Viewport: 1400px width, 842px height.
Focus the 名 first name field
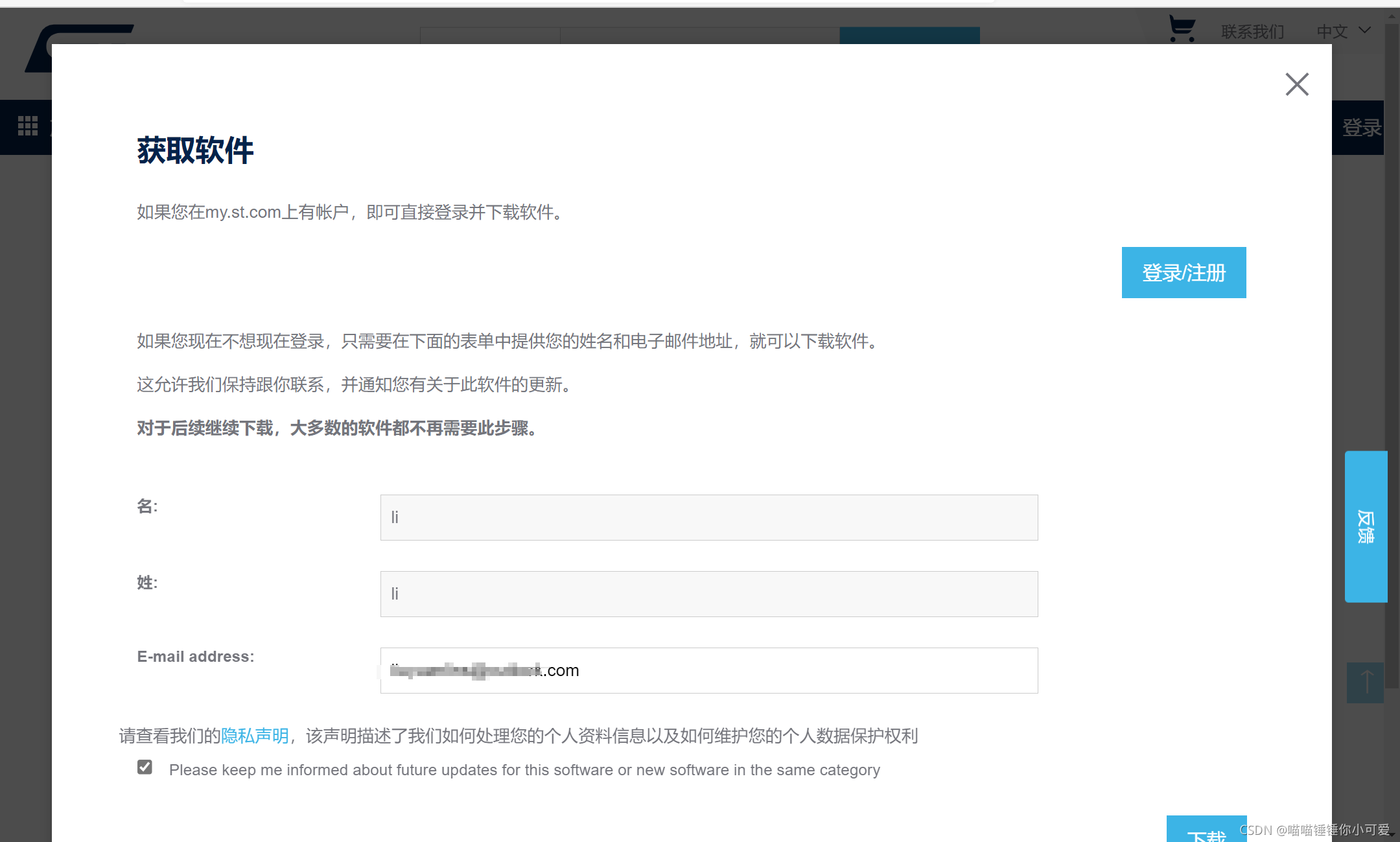pyautogui.click(x=708, y=517)
